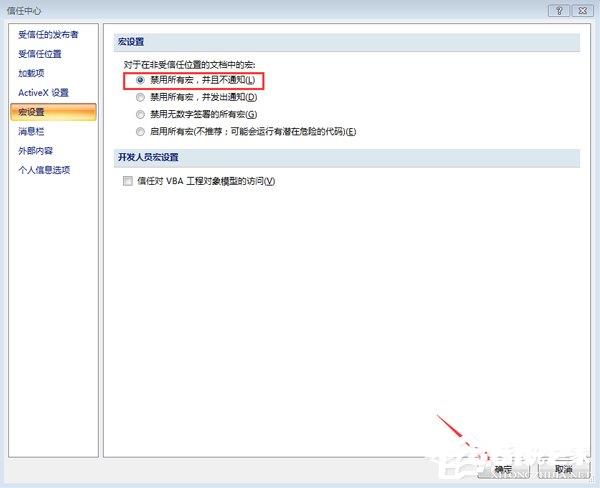Switch to 外部内容 category
This screenshot has height=488, width=600.
click(x=36, y=151)
